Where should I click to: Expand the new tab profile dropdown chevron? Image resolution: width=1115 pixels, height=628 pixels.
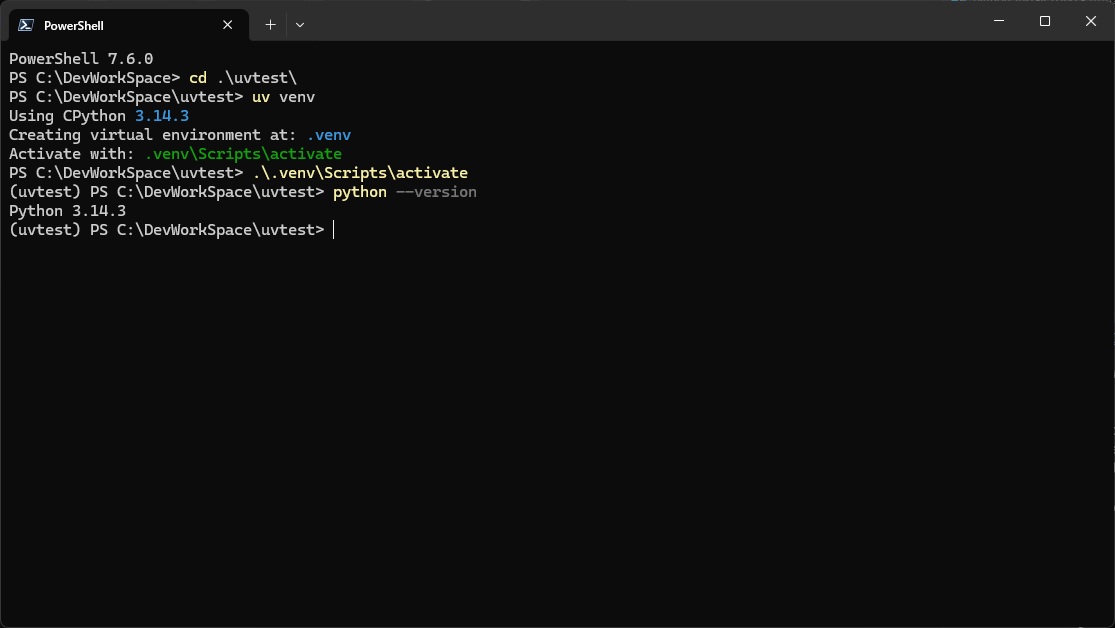pyautogui.click(x=300, y=25)
